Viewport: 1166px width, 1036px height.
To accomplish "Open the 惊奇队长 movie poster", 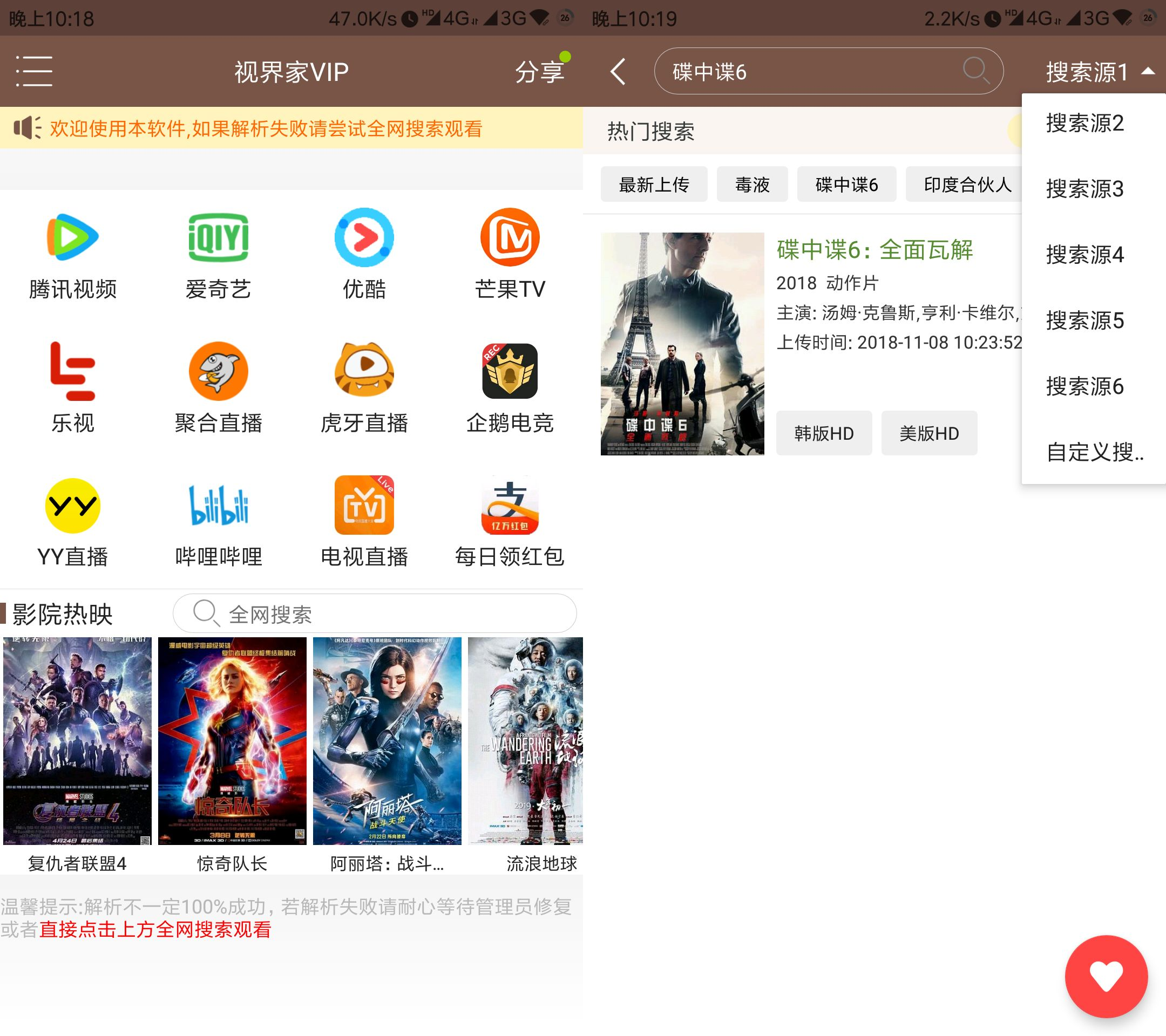I will (232, 740).
